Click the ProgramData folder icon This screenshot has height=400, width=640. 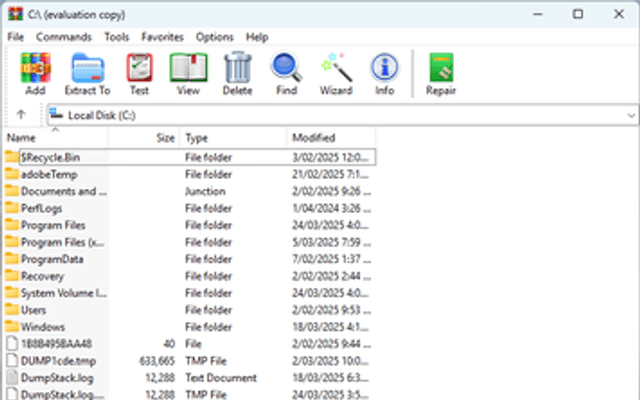[x=12, y=258]
